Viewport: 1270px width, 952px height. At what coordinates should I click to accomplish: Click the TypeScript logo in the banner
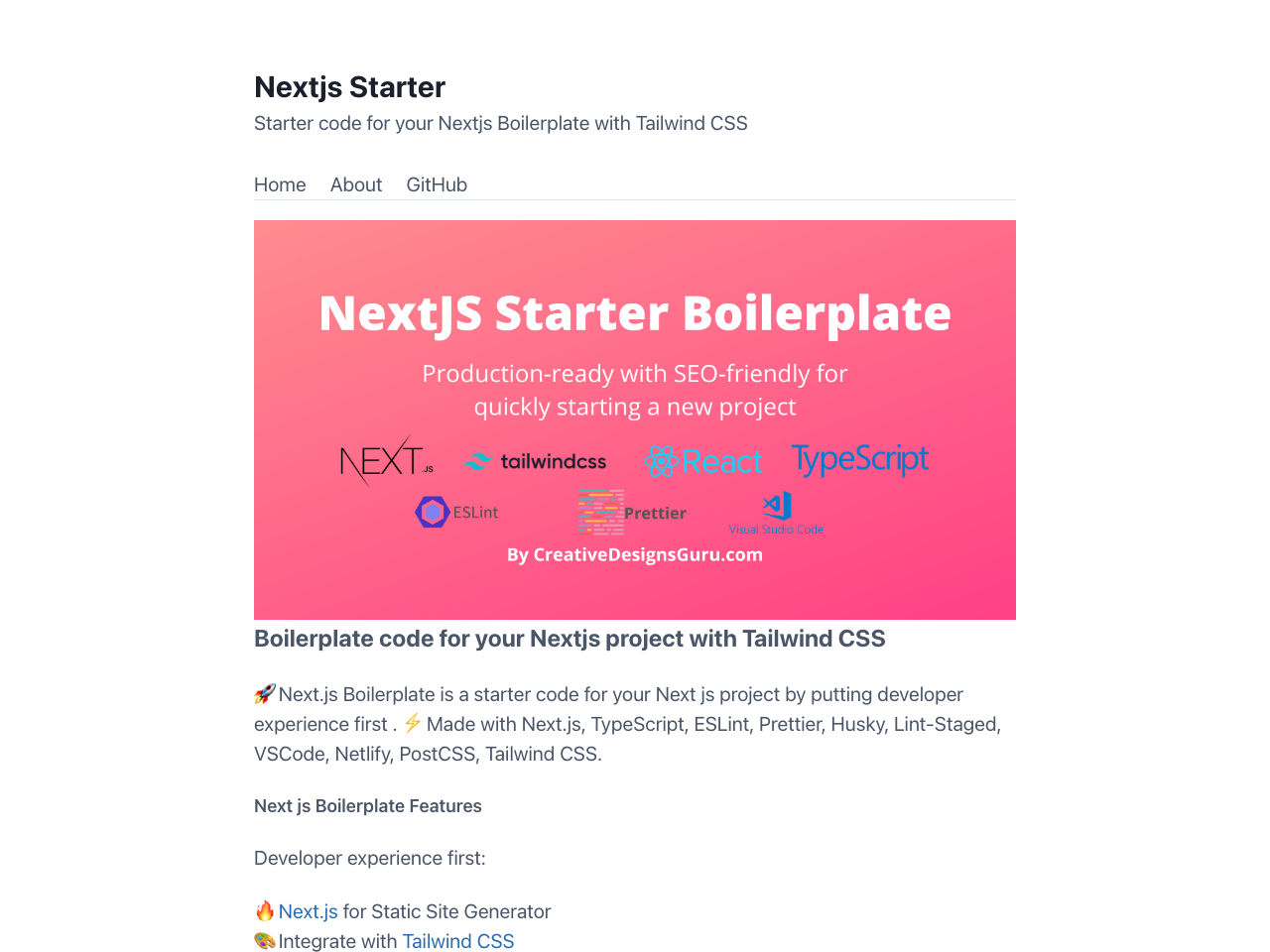(x=859, y=460)
